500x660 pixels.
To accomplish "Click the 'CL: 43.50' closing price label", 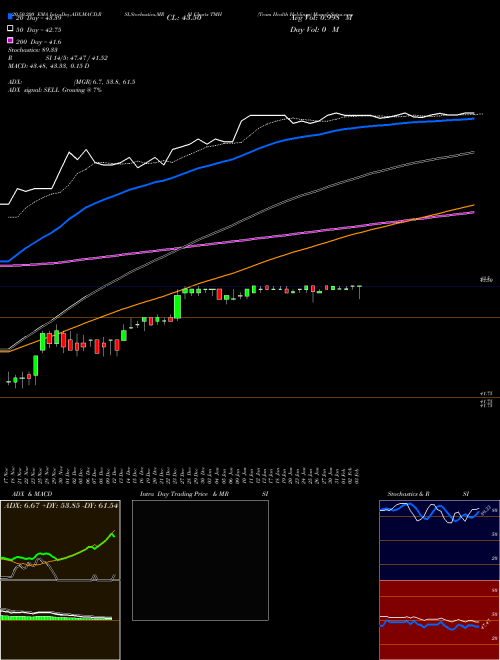I will pos(184,18).
